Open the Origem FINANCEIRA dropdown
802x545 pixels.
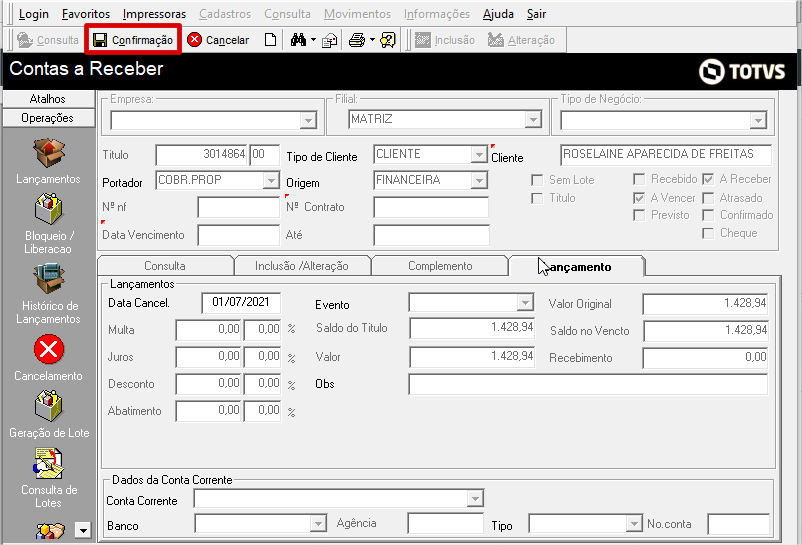coord(479,180)
